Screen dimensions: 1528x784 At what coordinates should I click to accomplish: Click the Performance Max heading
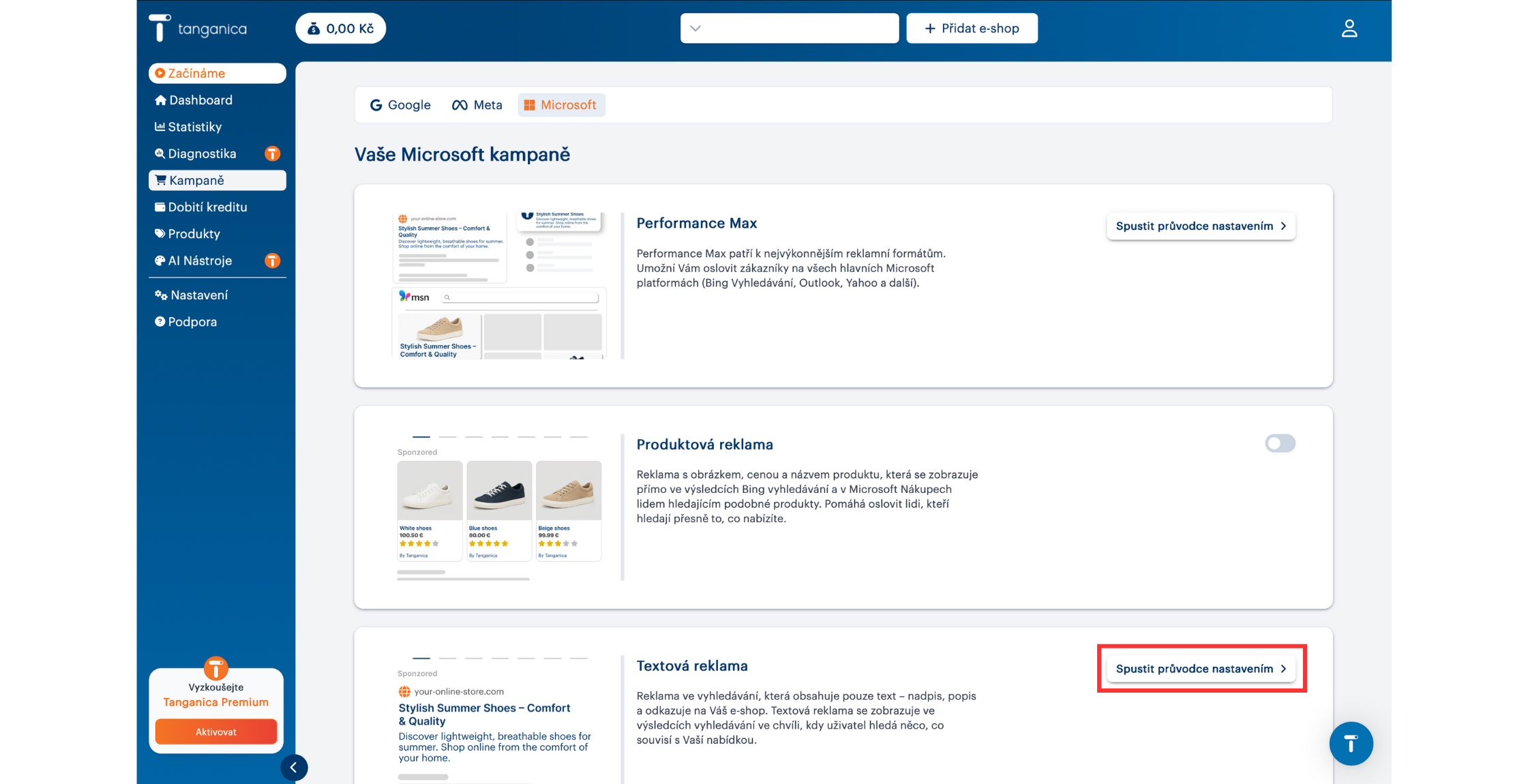pos(696,223)
